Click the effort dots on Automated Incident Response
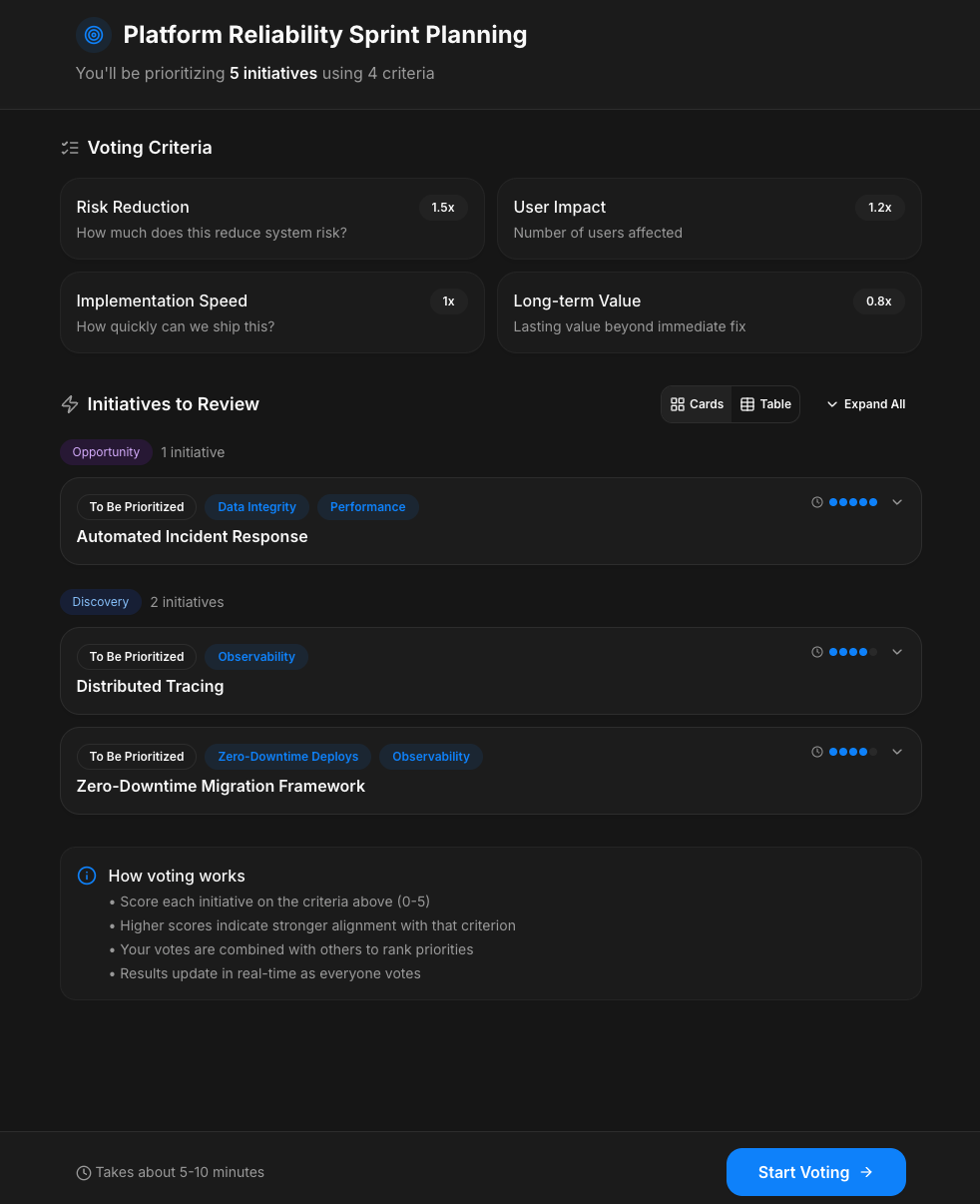The width and height of the screenshot is (980, 1204). pyautogui.click(x=852, y=502)
